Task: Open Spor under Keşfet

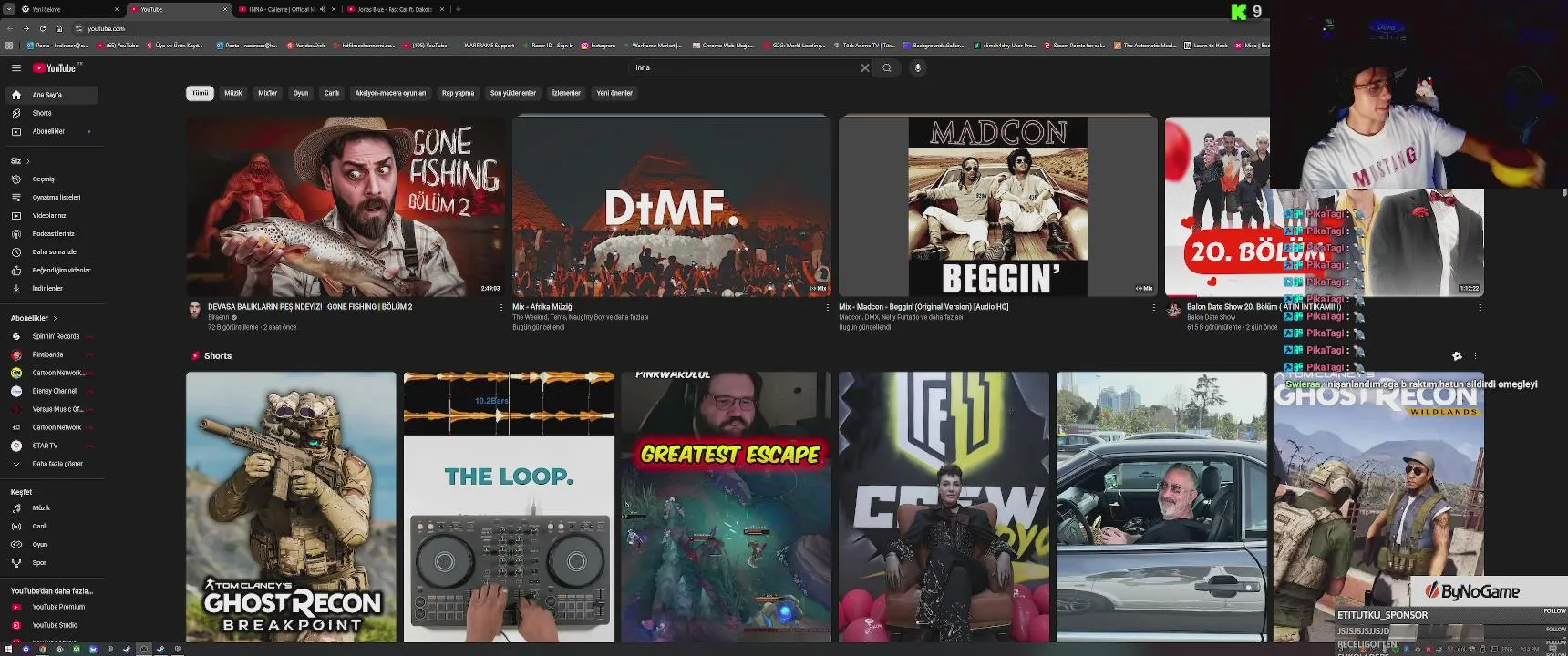Action: point(51,563)
